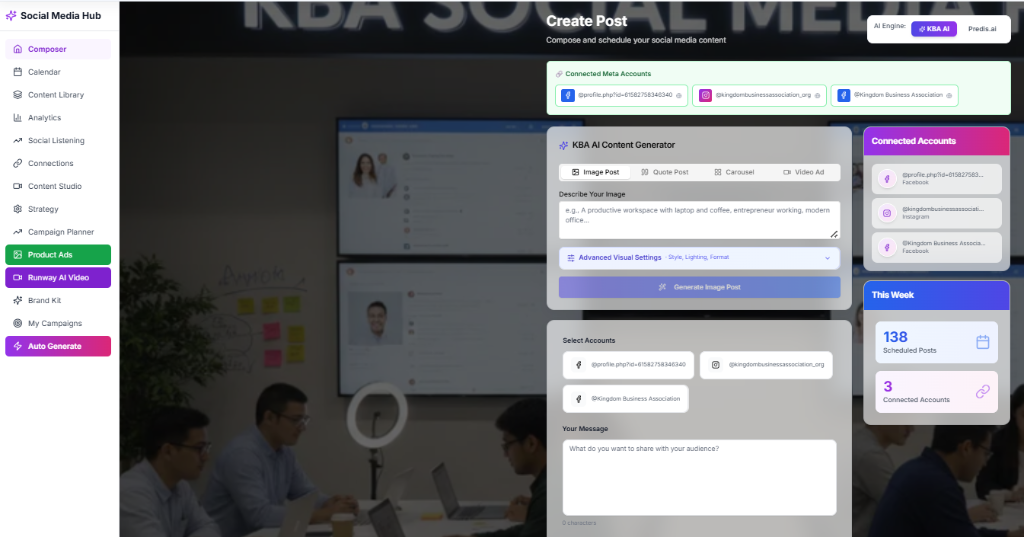Click the Brand Kit sparkle icon
The height and width of the screenshot is (537, 1024).
point(18,301)
